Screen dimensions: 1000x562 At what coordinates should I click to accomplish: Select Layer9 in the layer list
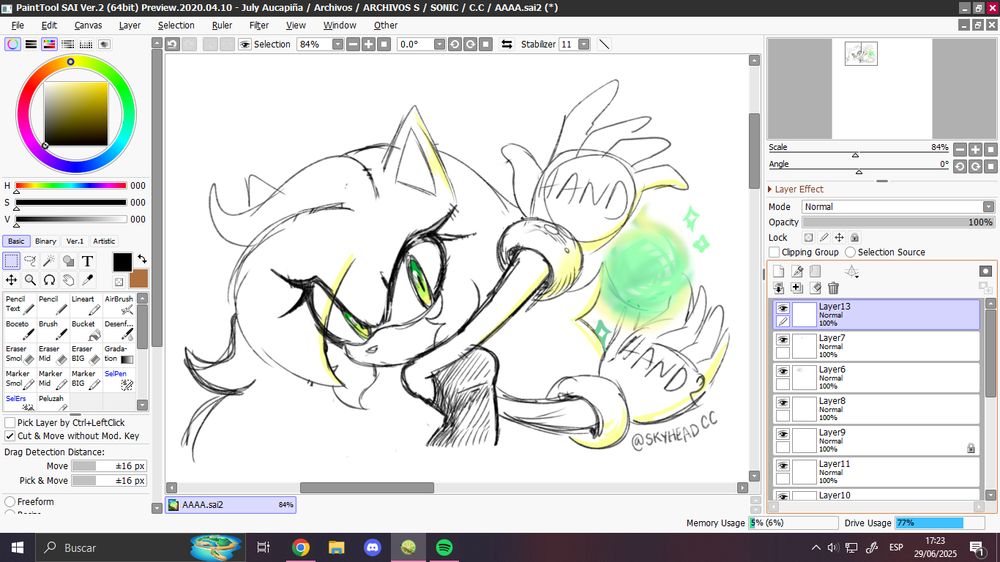pos(876,441)
